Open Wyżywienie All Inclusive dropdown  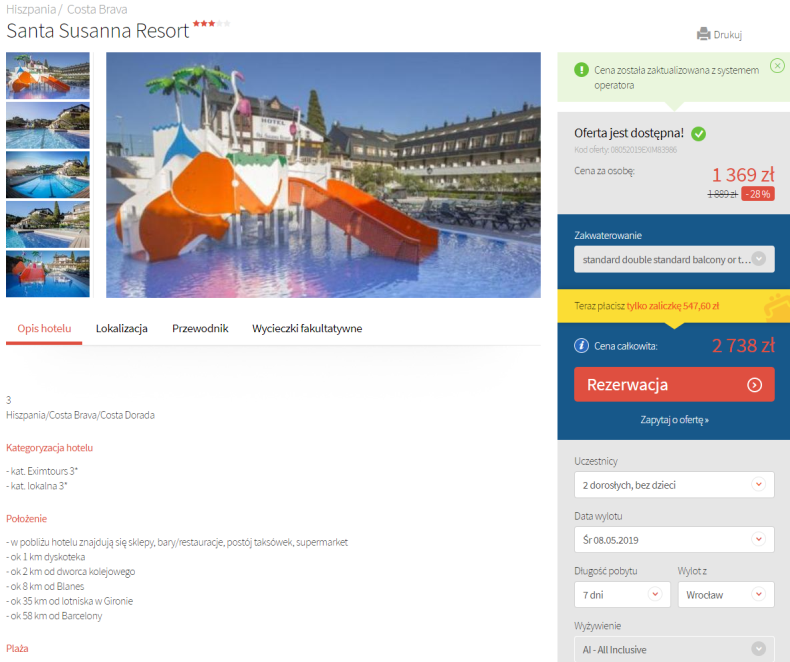[674, 649]
